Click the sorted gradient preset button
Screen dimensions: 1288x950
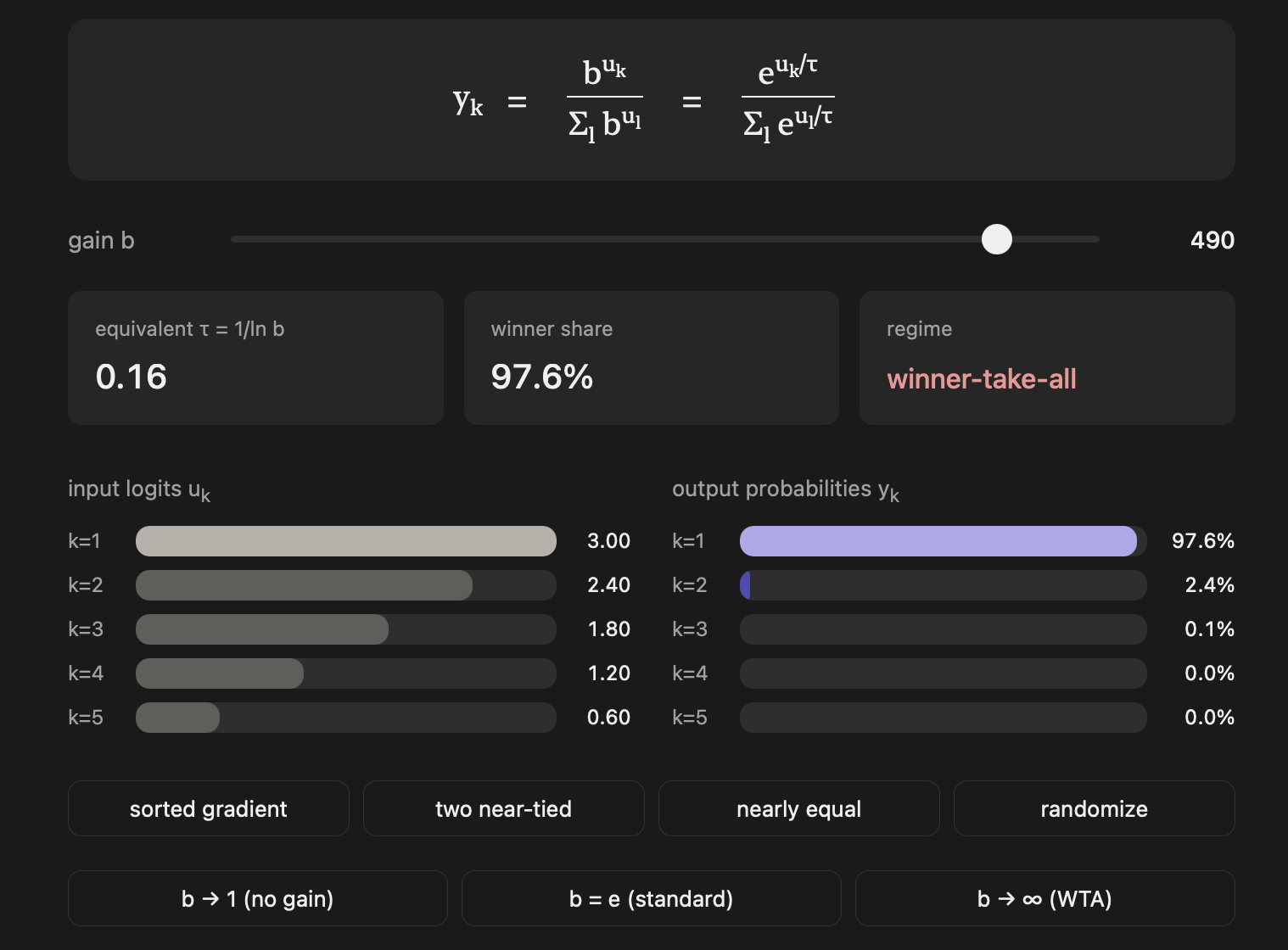click(x=208, y=808)
